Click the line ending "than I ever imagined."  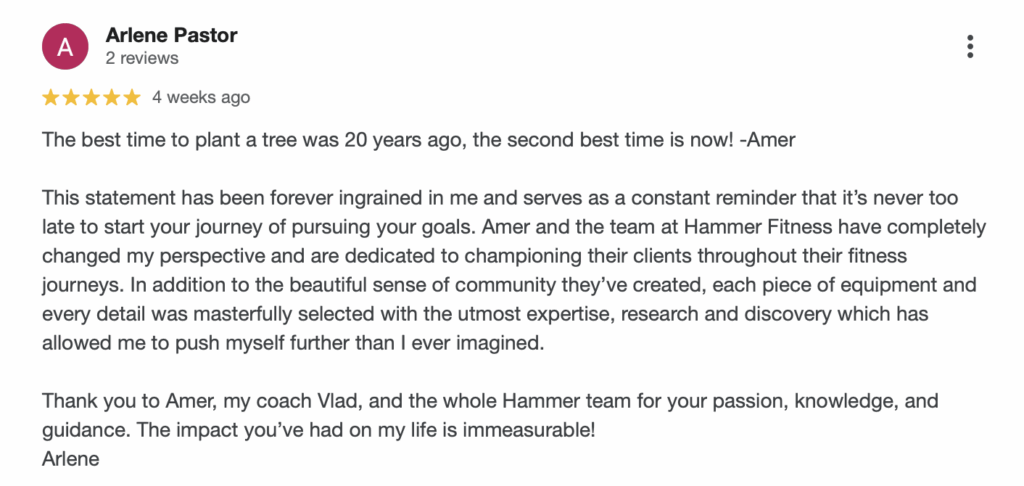pos(293,343)
